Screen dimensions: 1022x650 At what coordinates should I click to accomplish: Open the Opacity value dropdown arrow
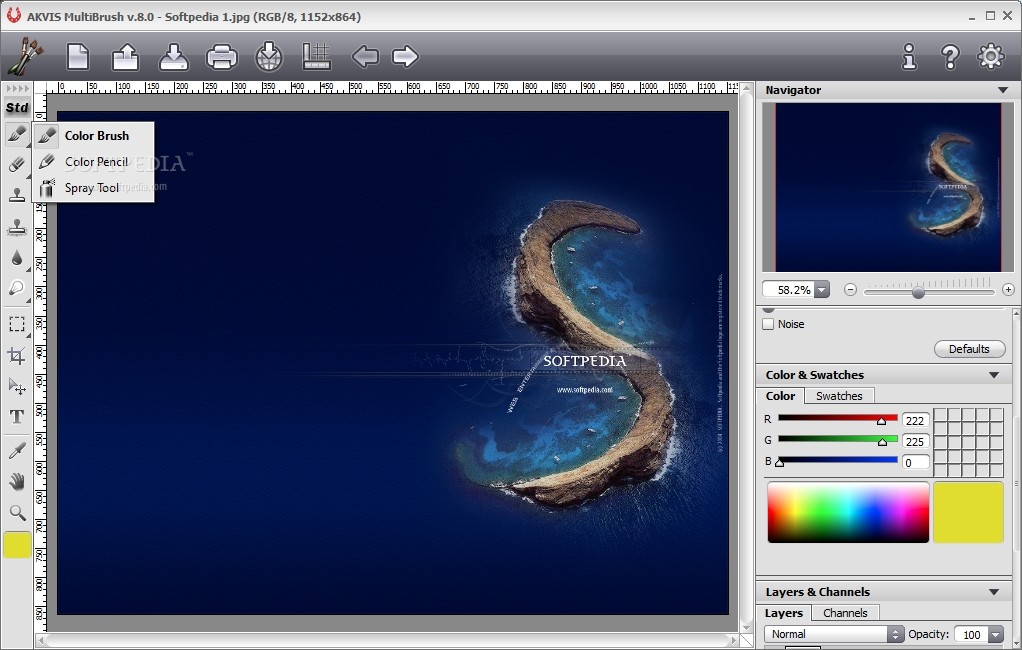[996, 634]
